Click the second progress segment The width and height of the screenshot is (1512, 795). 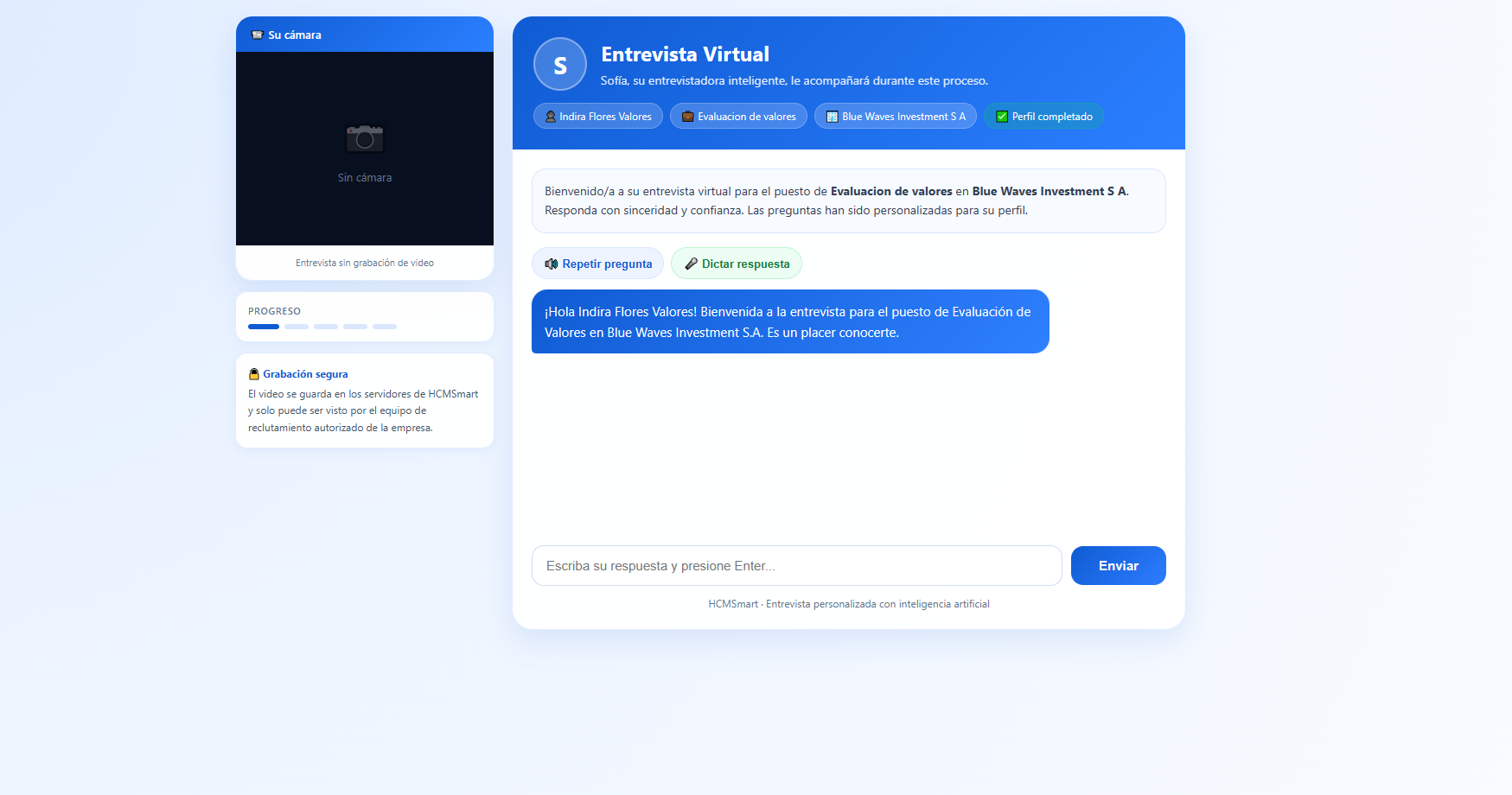click(297, 327)
